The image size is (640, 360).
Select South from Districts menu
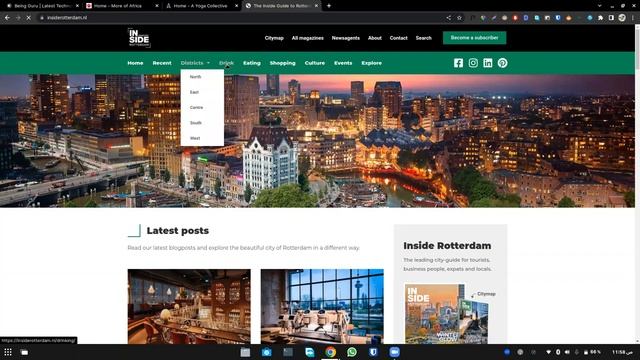click(196, 123)
